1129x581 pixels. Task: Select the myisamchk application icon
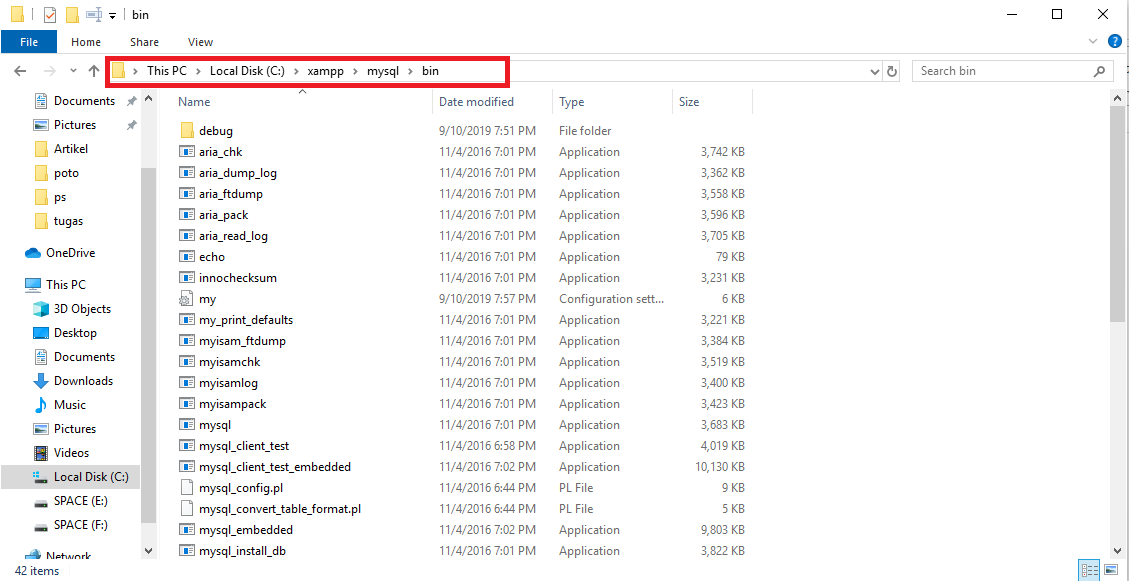187,361
